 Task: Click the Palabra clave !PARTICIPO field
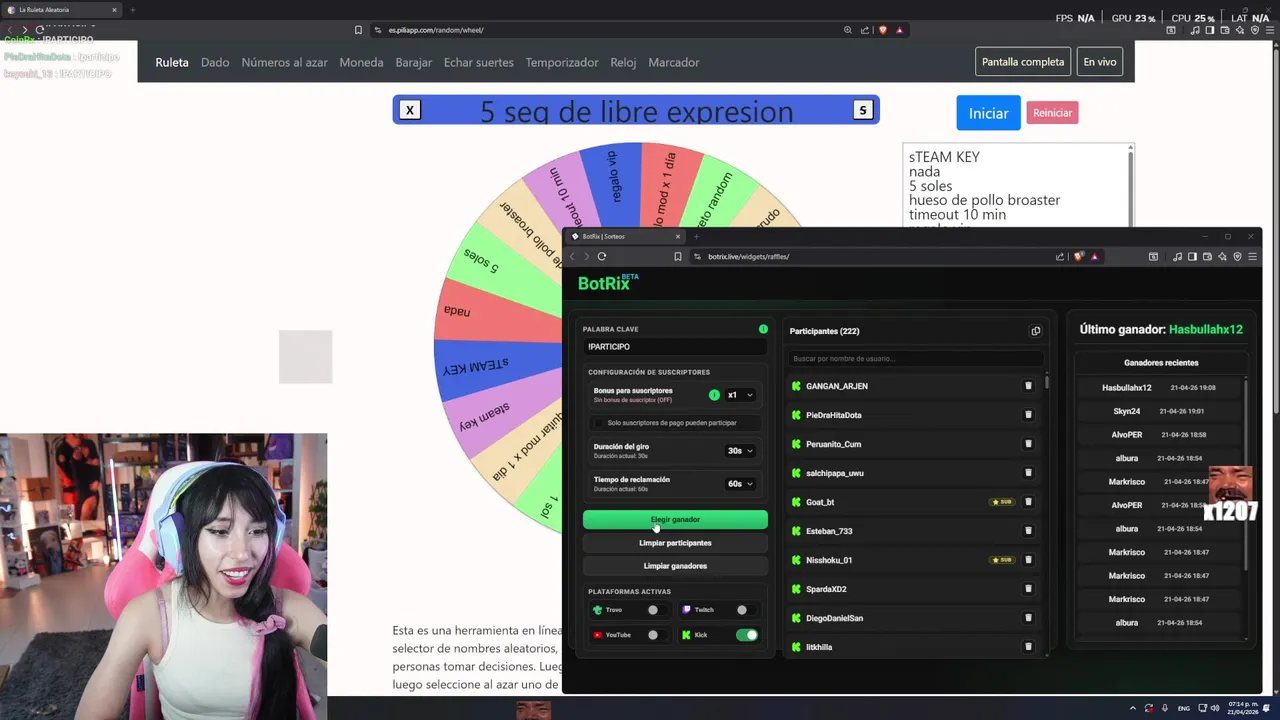[x=675, y=347]
